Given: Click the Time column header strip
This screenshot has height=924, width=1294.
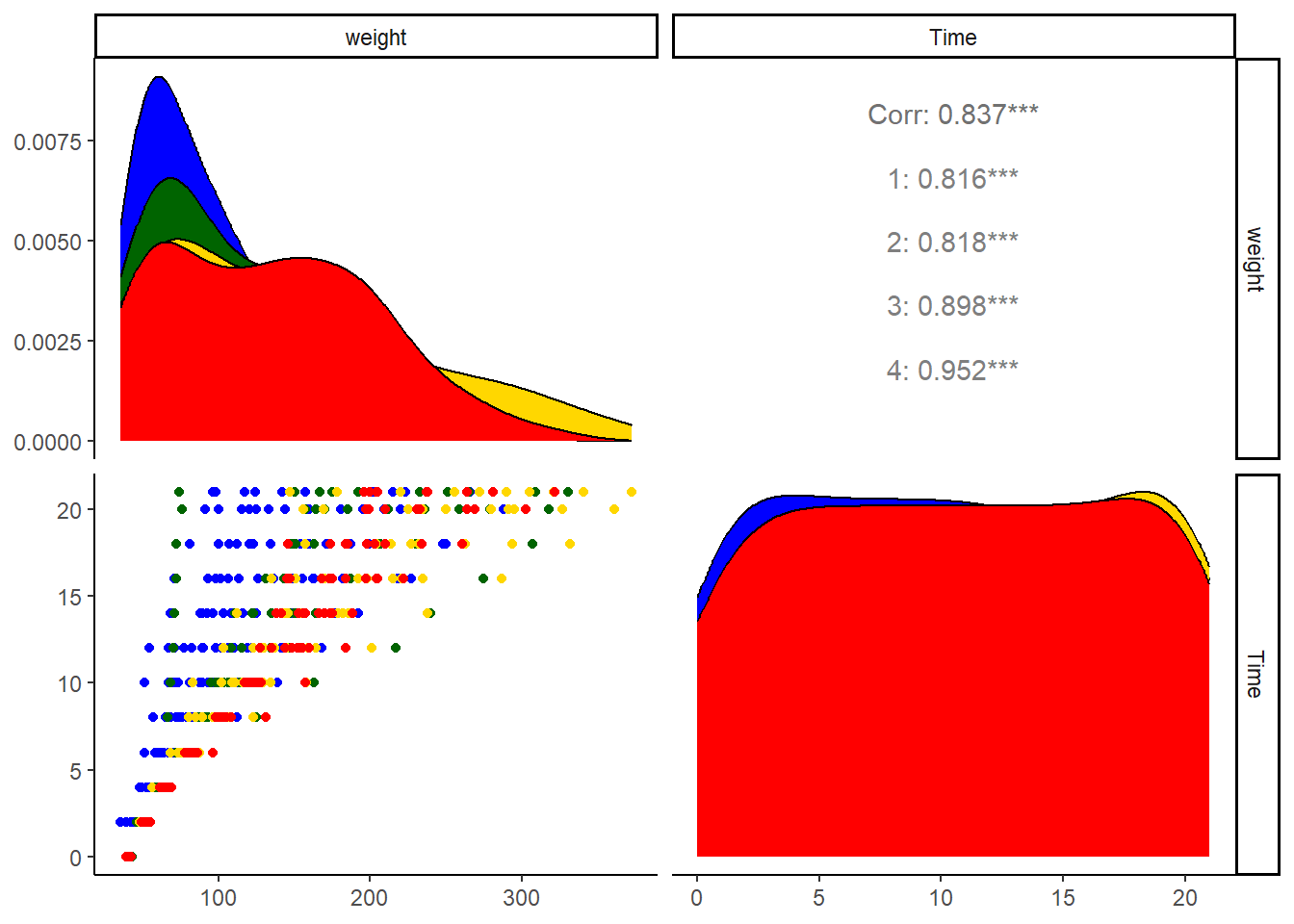Looking at the screenshot, I should click(953, 37).
